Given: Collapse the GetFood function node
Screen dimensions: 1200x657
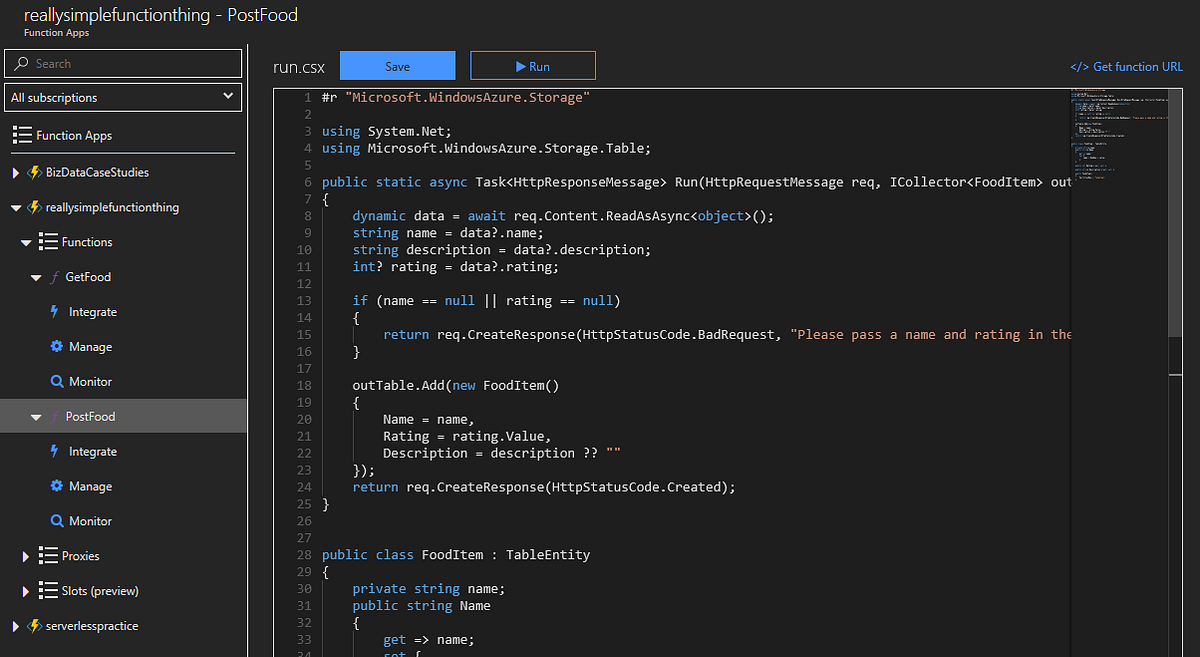Looking at the screenshot, I should point(36,277).
